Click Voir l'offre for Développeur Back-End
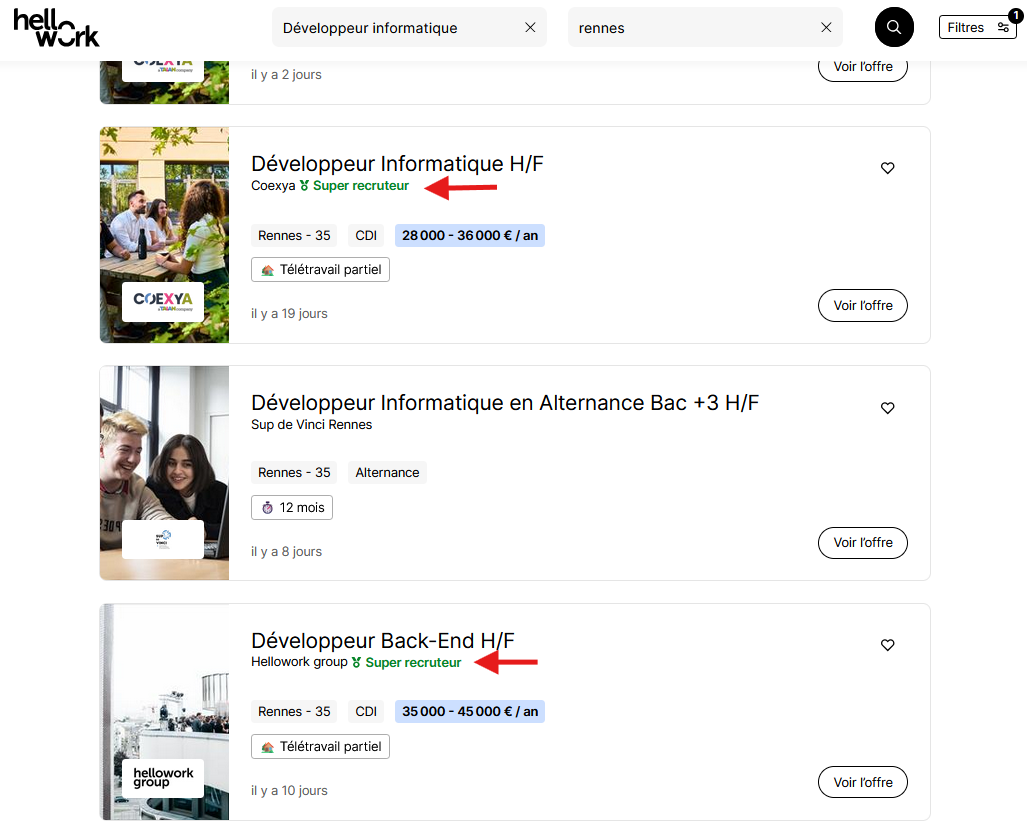1027x827 pixels. [863, 782]
